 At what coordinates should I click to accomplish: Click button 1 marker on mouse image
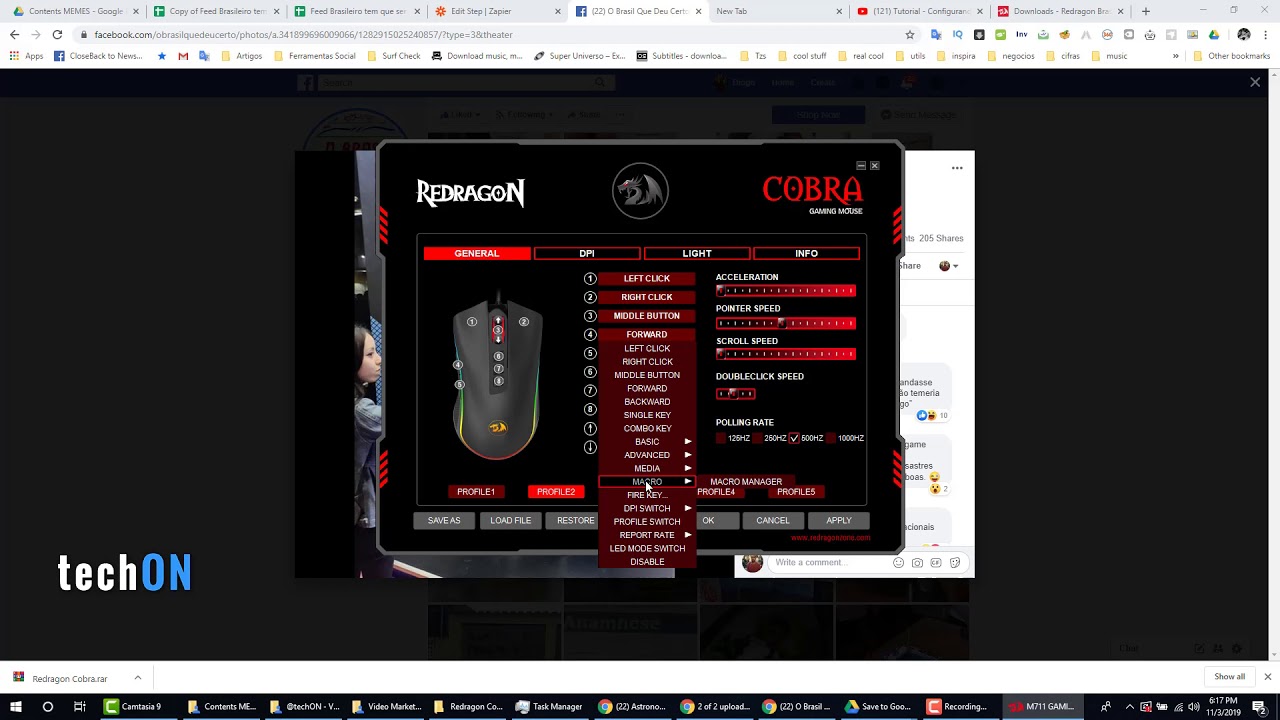[x=472, y=322]
